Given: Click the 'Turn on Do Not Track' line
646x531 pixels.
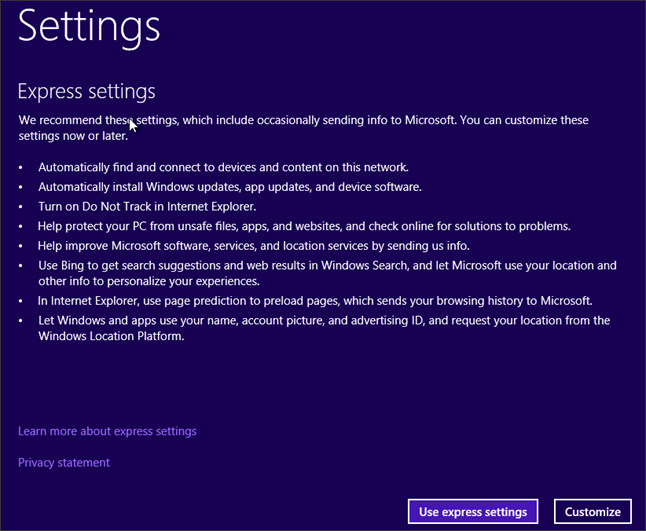Looking at the screenshot, I should tap(147, 206).
